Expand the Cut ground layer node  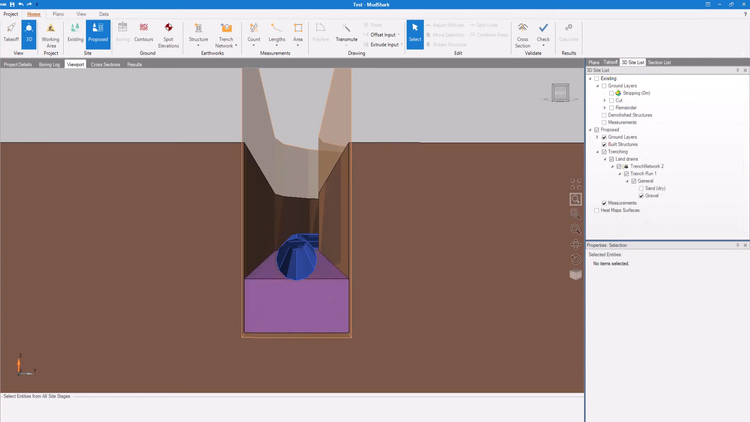click(605, 100)
